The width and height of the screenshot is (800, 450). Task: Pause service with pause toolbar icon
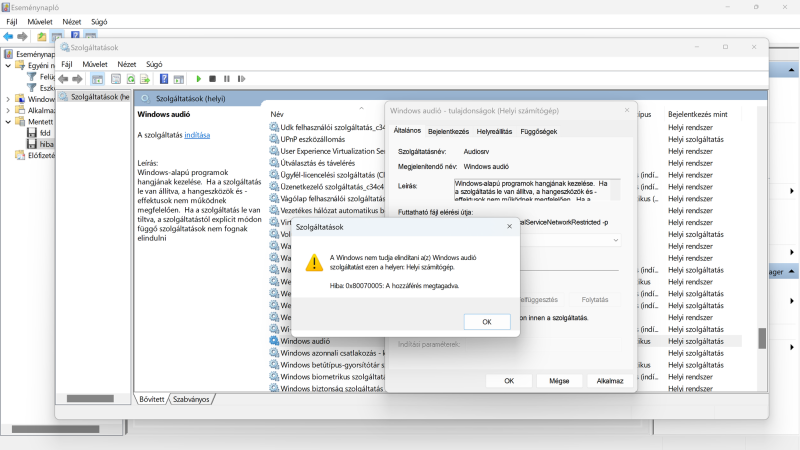227,79
